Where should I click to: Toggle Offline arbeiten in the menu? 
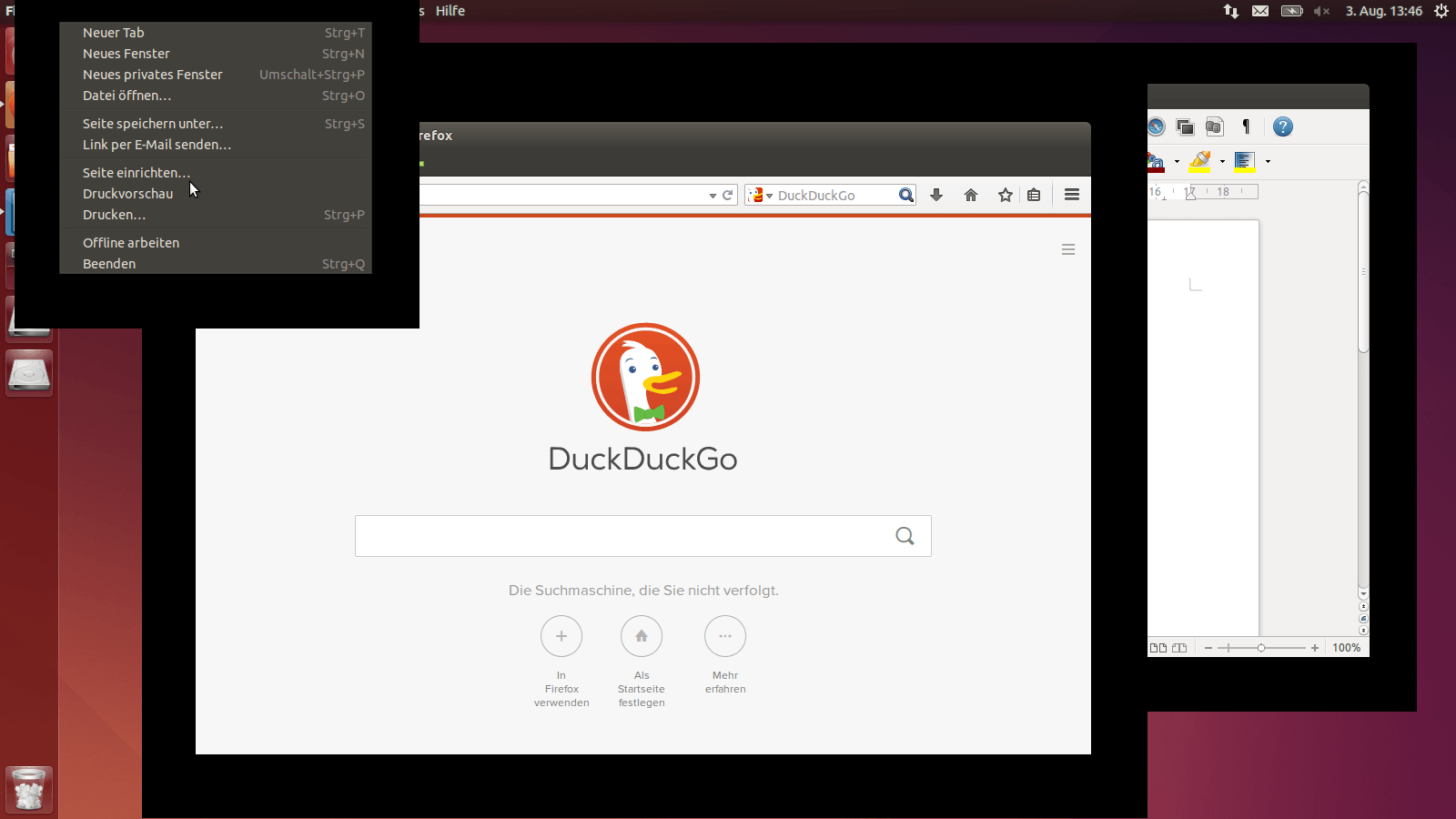click(131, 243)
